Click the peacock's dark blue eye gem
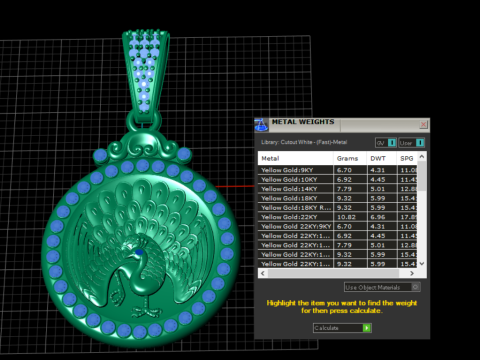The height and width of the screenshot is (360, 480). coord(139,252)
